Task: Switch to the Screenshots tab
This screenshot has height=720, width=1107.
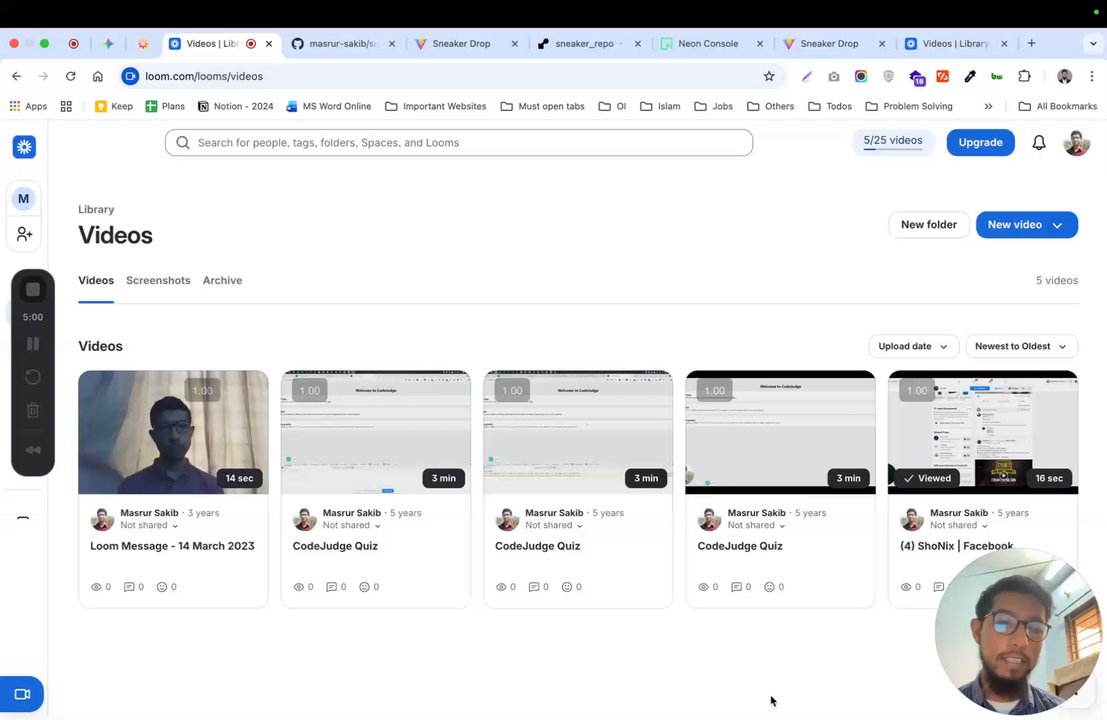Action: coord(158,280)
